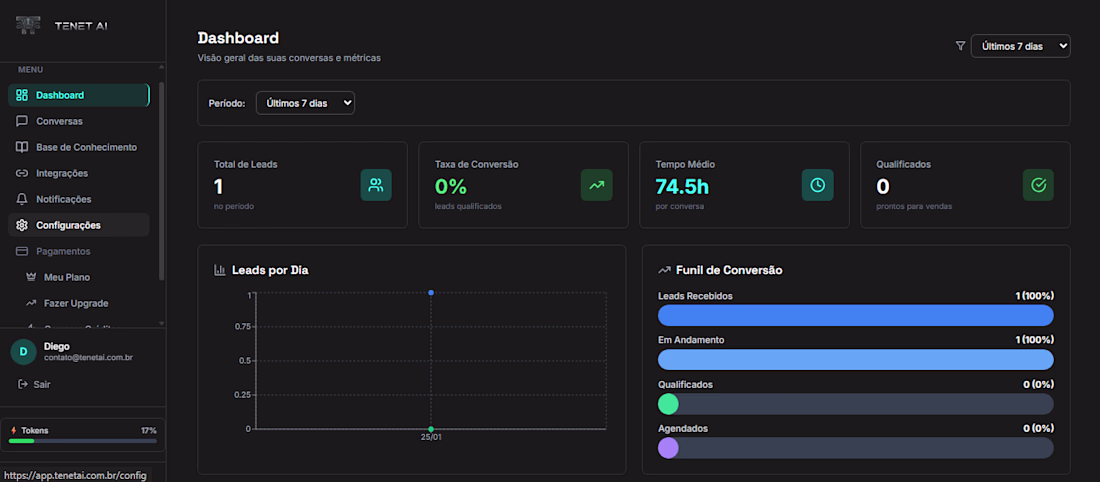
Task: Click Diego's avatar circle
Action: [x=23, y=352]
